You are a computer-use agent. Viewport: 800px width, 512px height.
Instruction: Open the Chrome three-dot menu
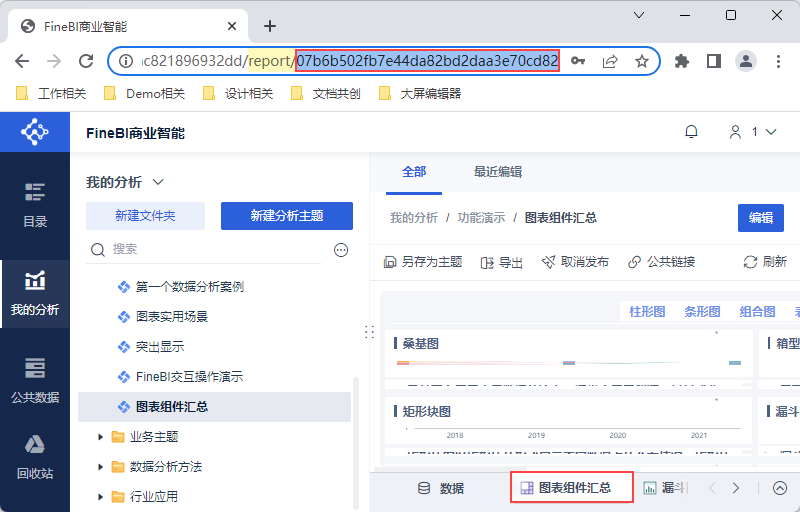(778, 61)
